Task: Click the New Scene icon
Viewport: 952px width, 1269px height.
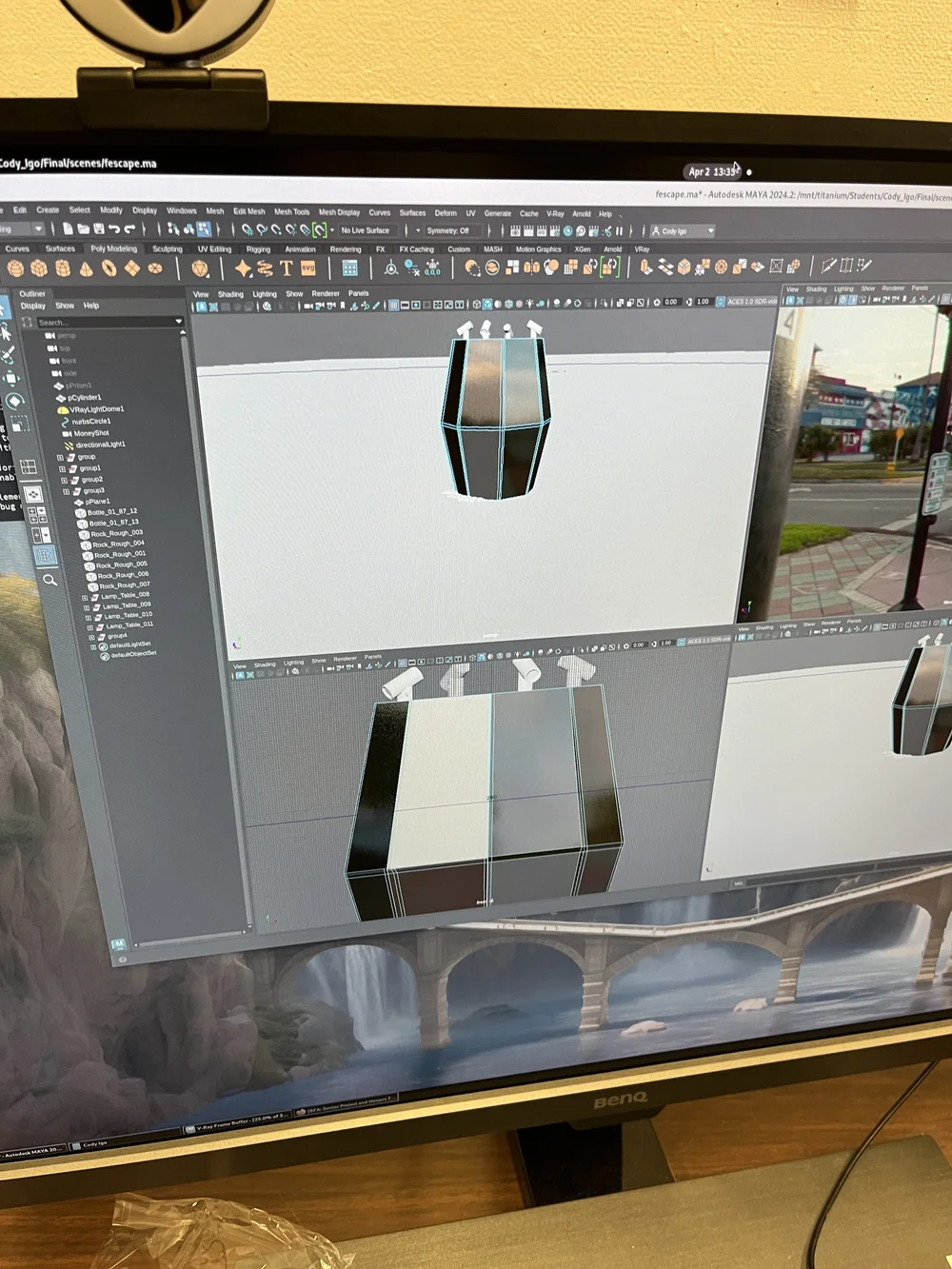Action: point(68,229)
